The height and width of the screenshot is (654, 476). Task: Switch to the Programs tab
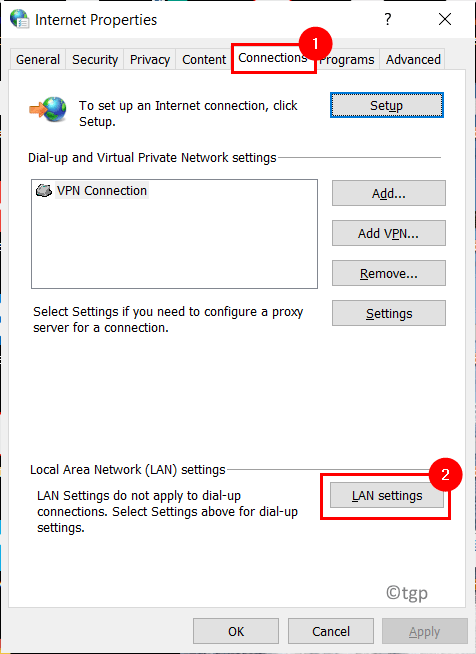coord(347,60)
